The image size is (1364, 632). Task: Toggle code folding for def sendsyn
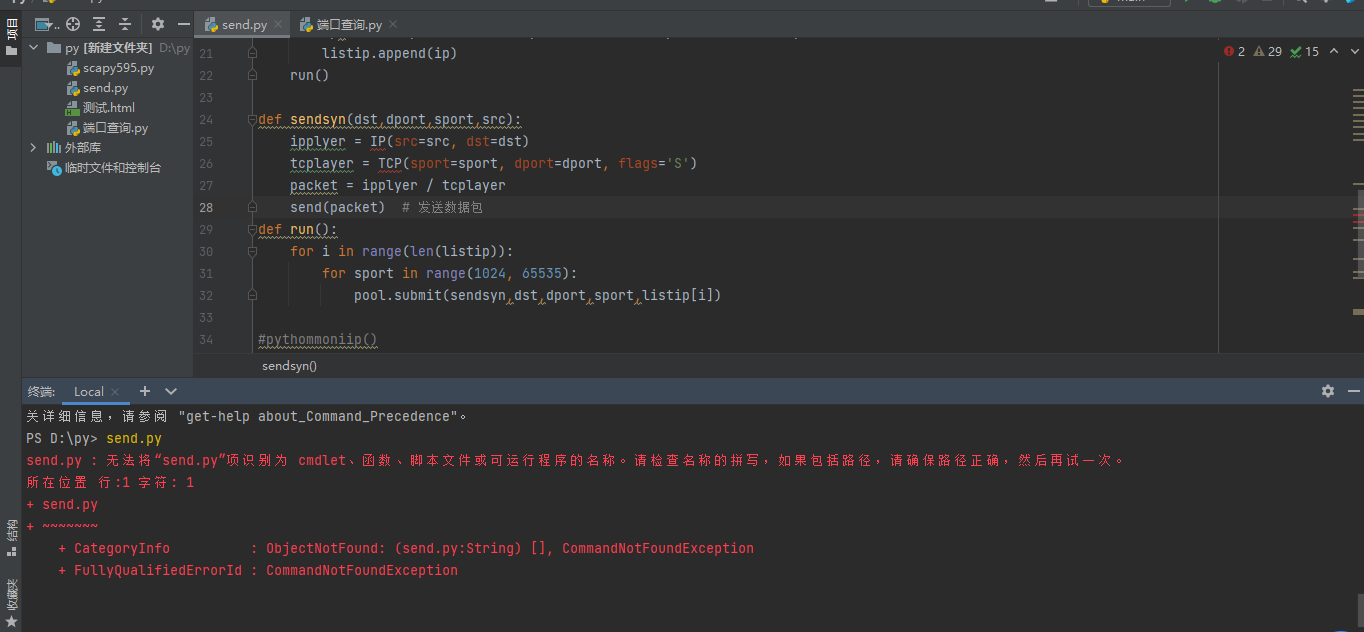[252, 120]
